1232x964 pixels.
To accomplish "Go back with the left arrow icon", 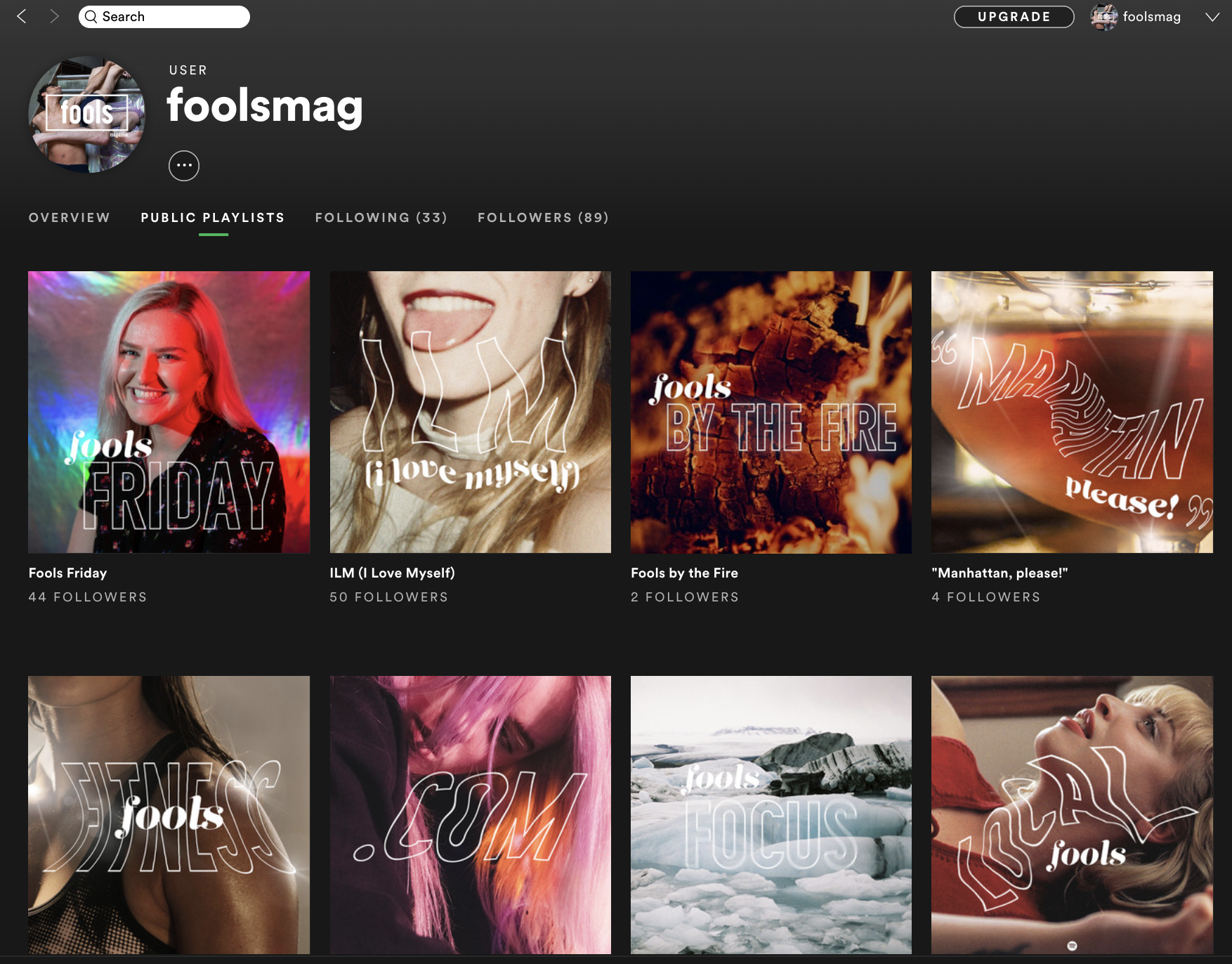I will coord(22,16).
